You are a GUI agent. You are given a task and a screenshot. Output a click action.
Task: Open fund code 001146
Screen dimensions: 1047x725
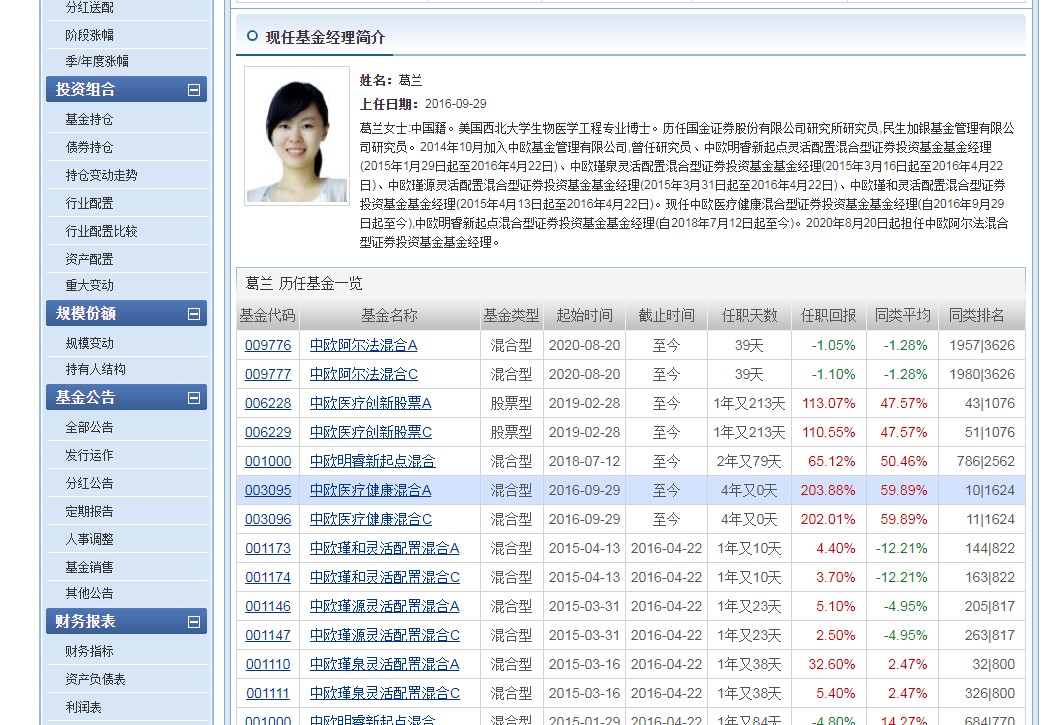point(268,607)
